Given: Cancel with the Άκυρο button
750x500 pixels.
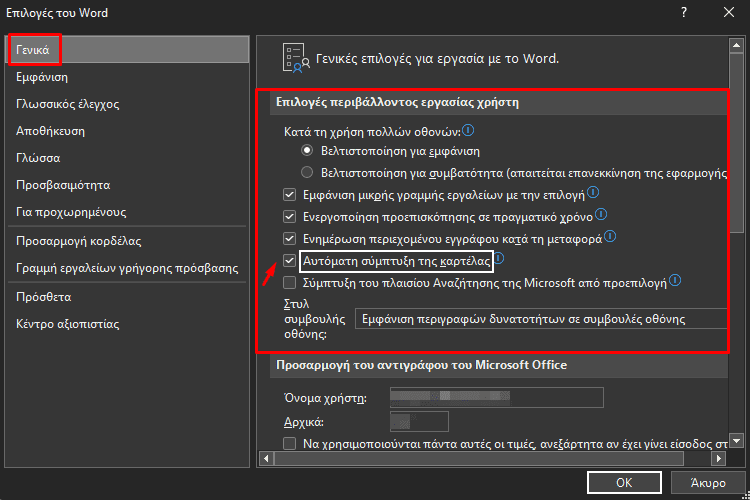Looking at the screenshot, I should click(708, 483).
